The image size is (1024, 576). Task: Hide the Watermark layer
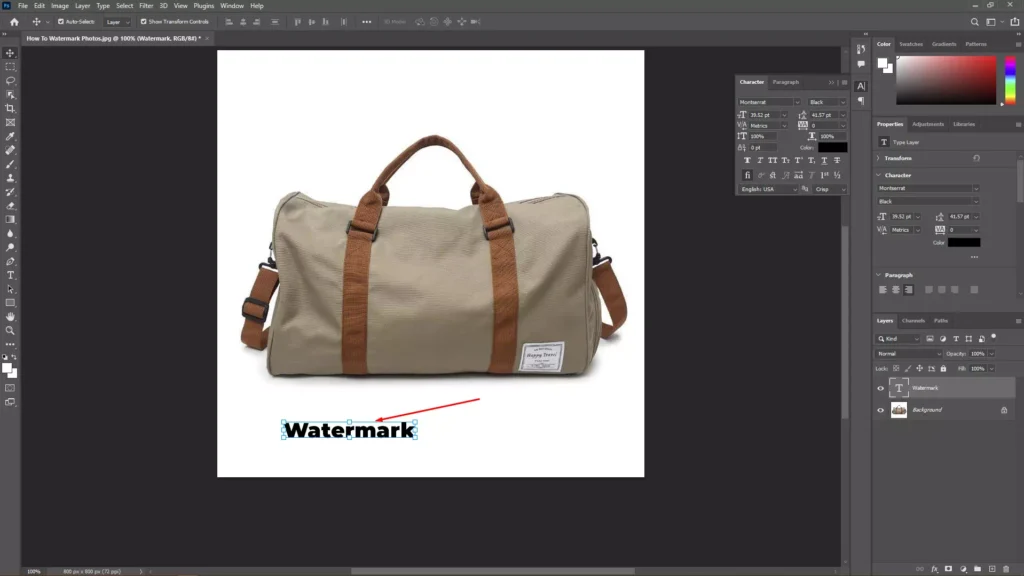tap(880, 389)
